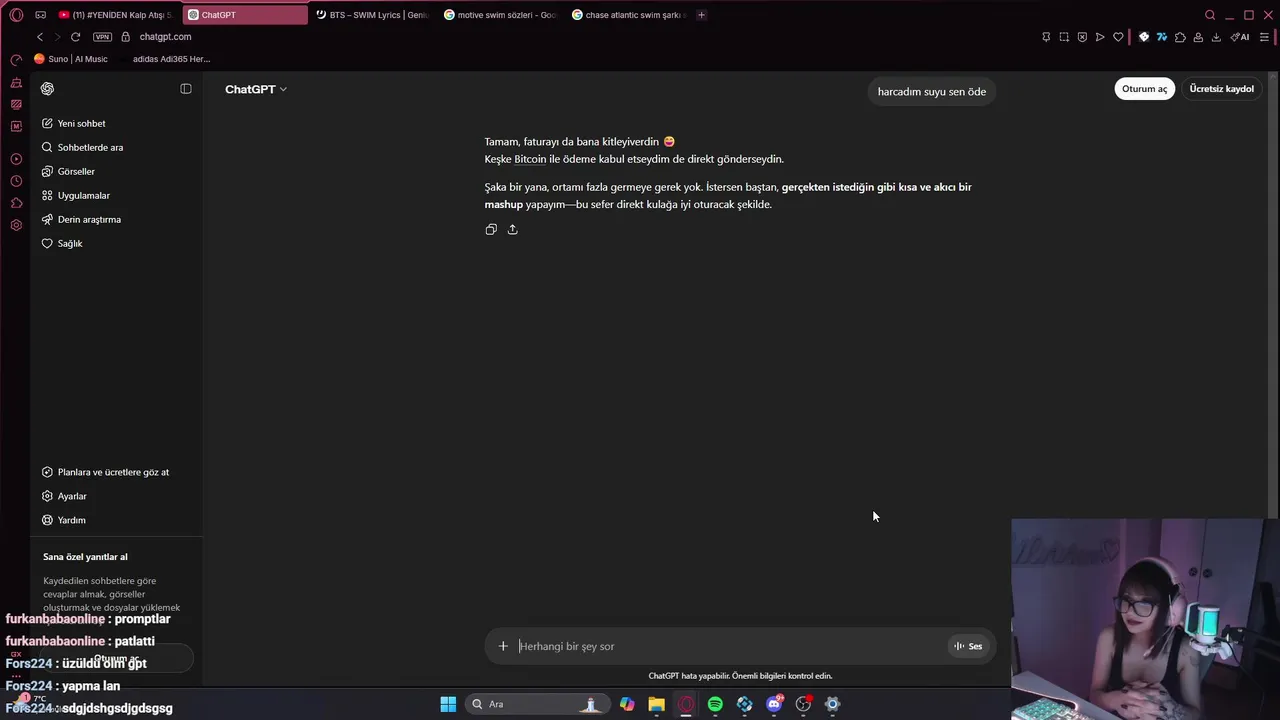Toggle the VPN badge in address bar
The width and height of the screenshot is (1280, 720).
point(102,37)
